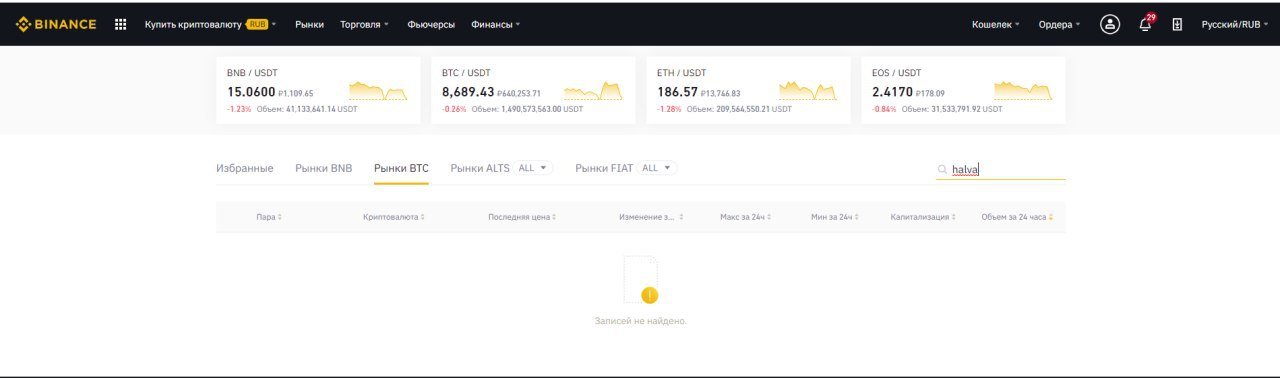Select the Рынки BTC tab
Viewport: 1280px width, 378px height.
click(401, 168)
